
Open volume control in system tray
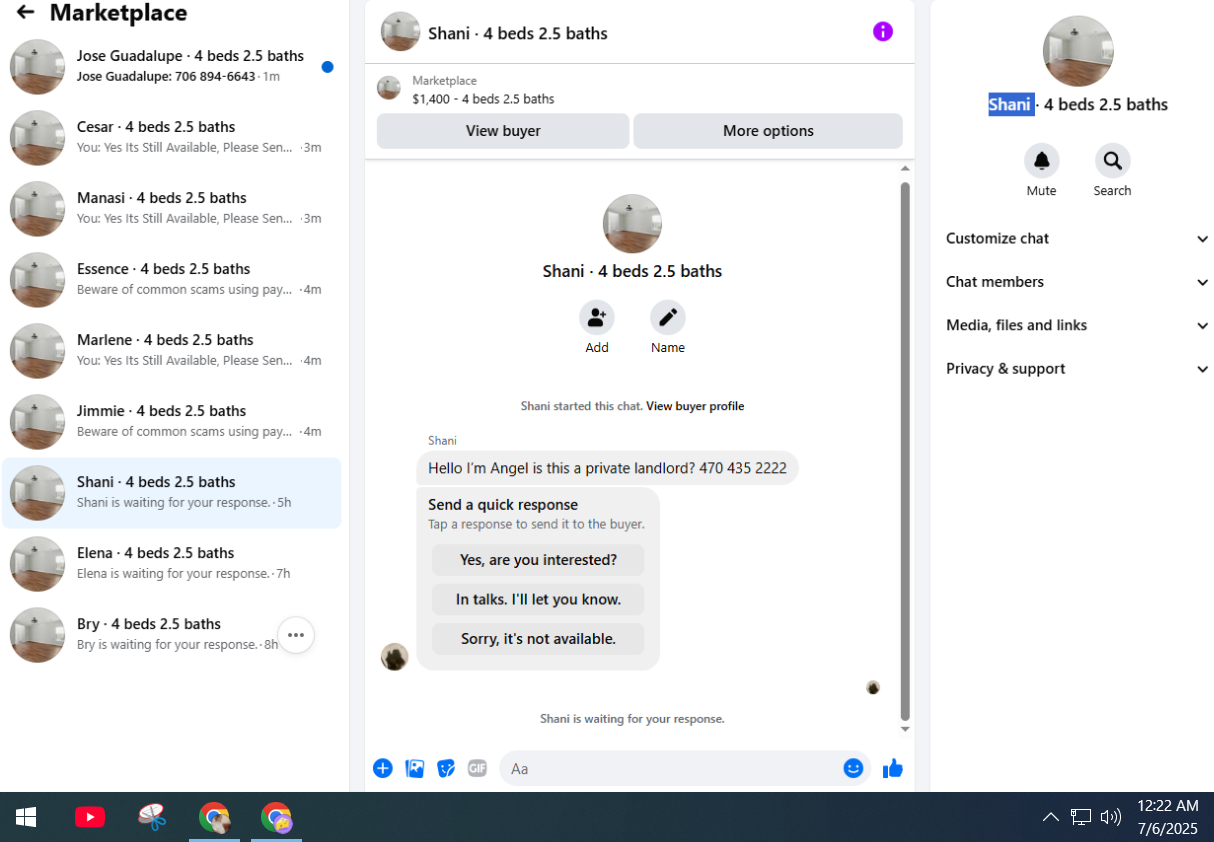(x=1110, y=817)
